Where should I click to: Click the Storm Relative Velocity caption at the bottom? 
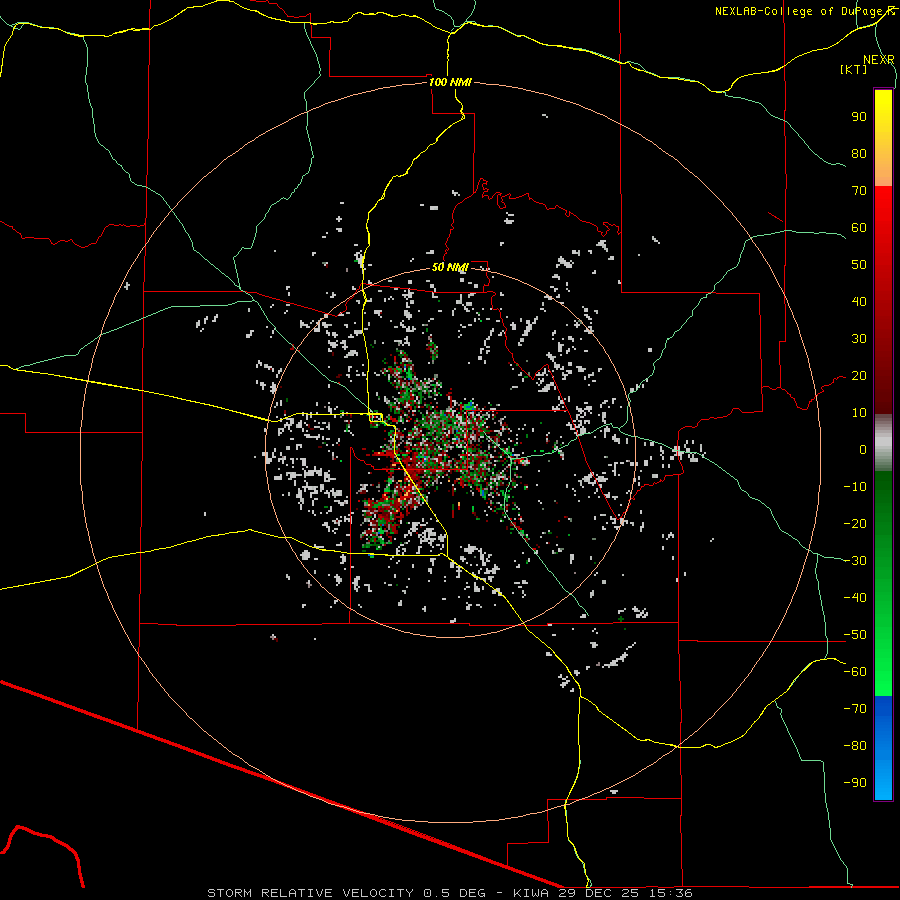tap(450, 893)
